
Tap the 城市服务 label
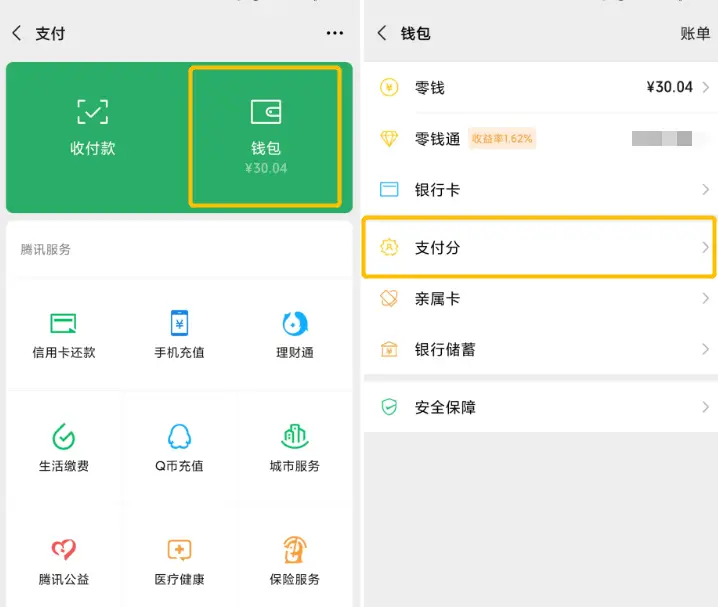294,466
